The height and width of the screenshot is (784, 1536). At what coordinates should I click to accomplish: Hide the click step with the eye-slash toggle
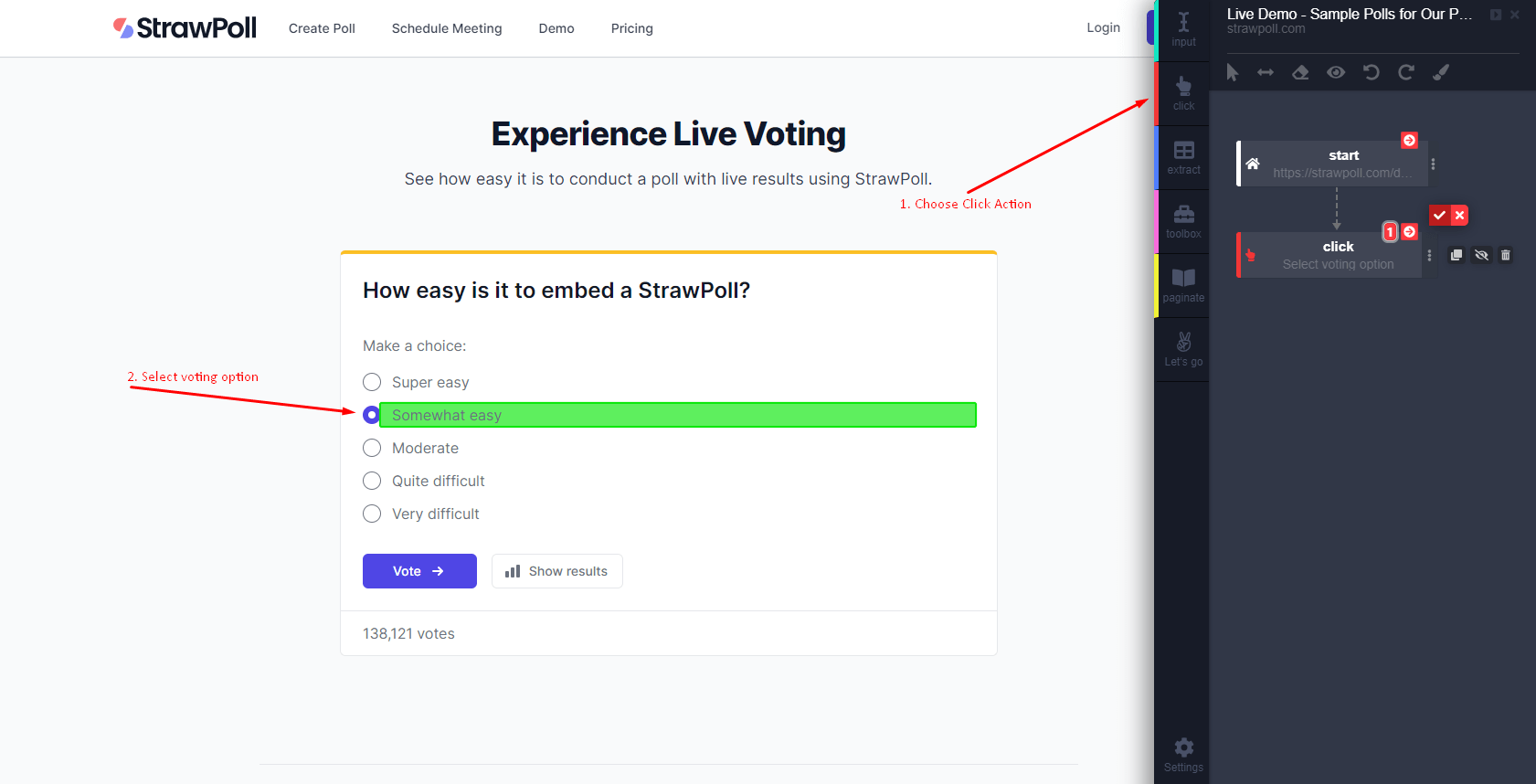tap(1481, 255)
